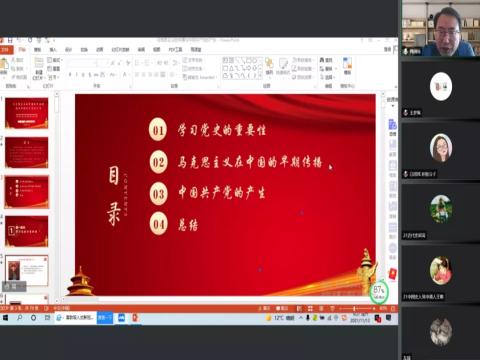The image size is (480, 360).
Task: Click the red envelope icon beside slide
Action: click(393, 274)
